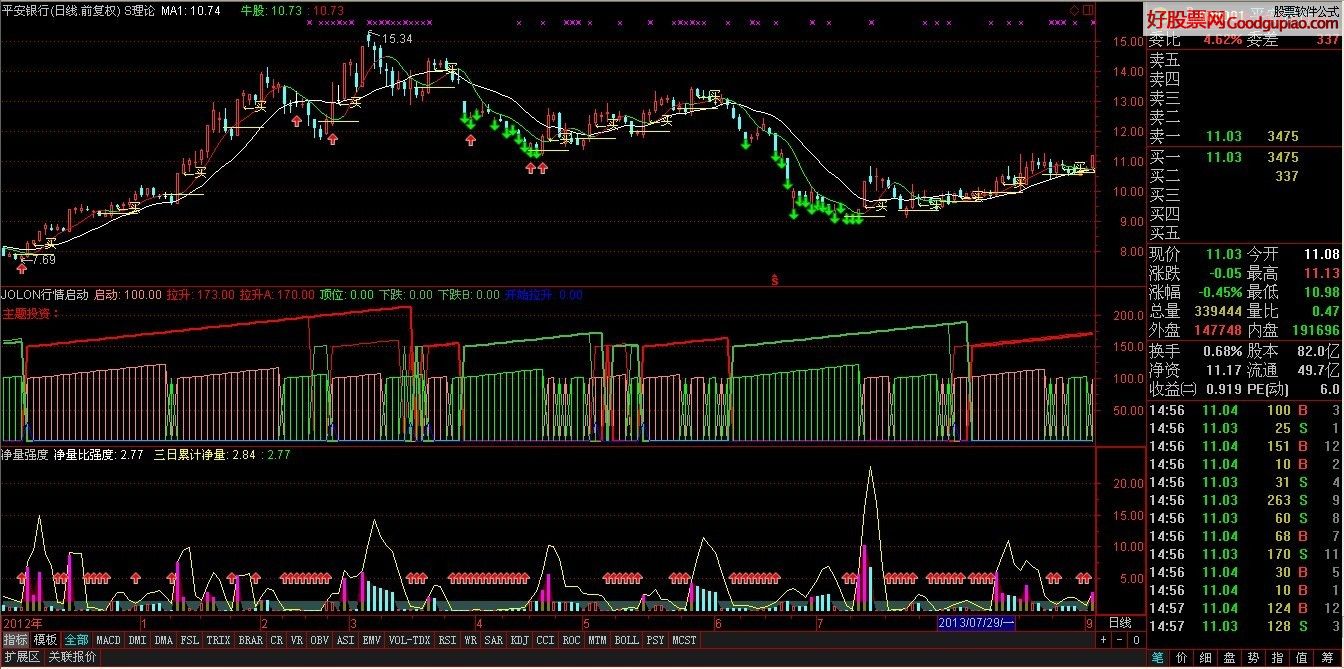The height and width of the screenshot is (669, 1344).
Task: Click the JOLON行情启动 indicator title
Action: coord(44,296)
